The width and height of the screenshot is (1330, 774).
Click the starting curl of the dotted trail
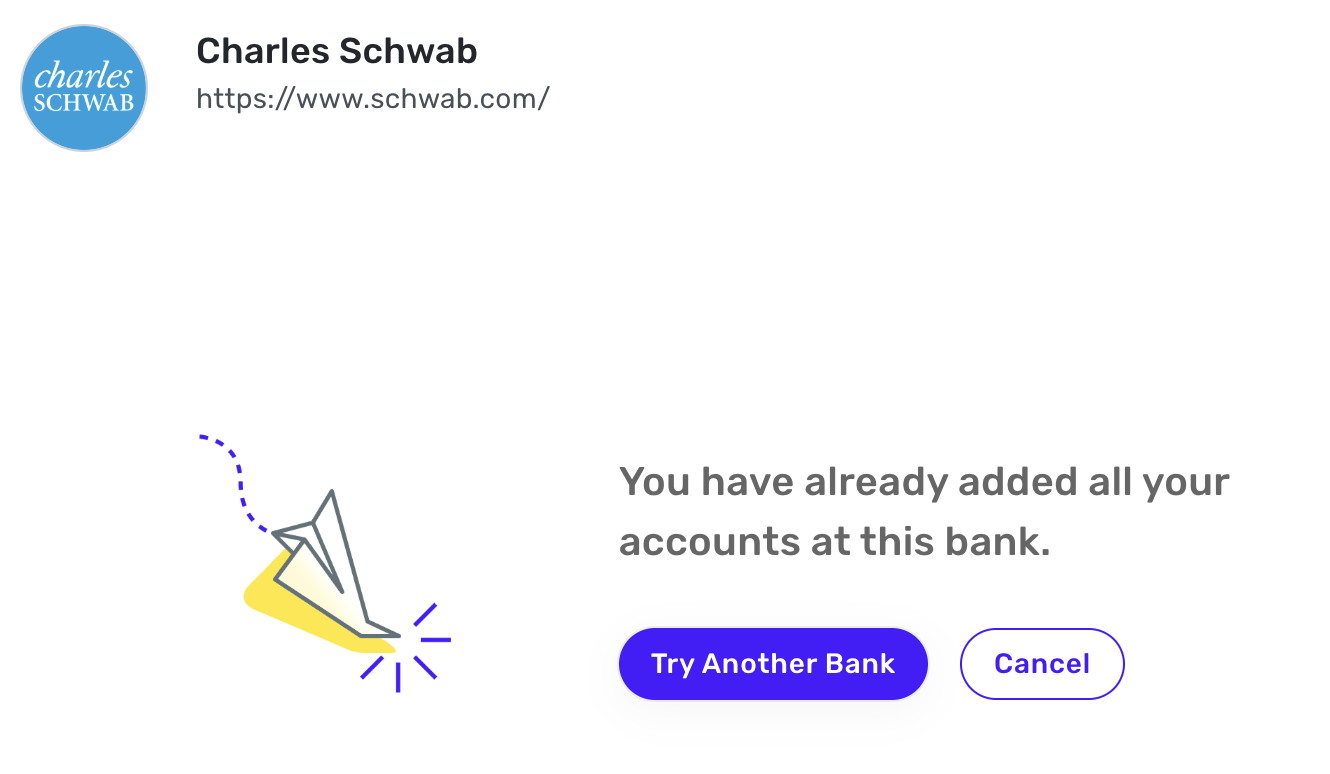(216, 443)
